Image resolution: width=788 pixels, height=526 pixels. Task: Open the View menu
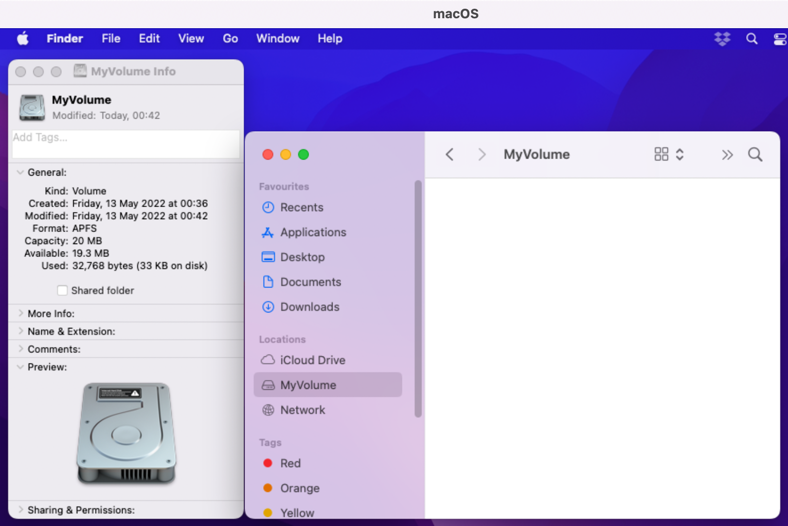point(191,39)
